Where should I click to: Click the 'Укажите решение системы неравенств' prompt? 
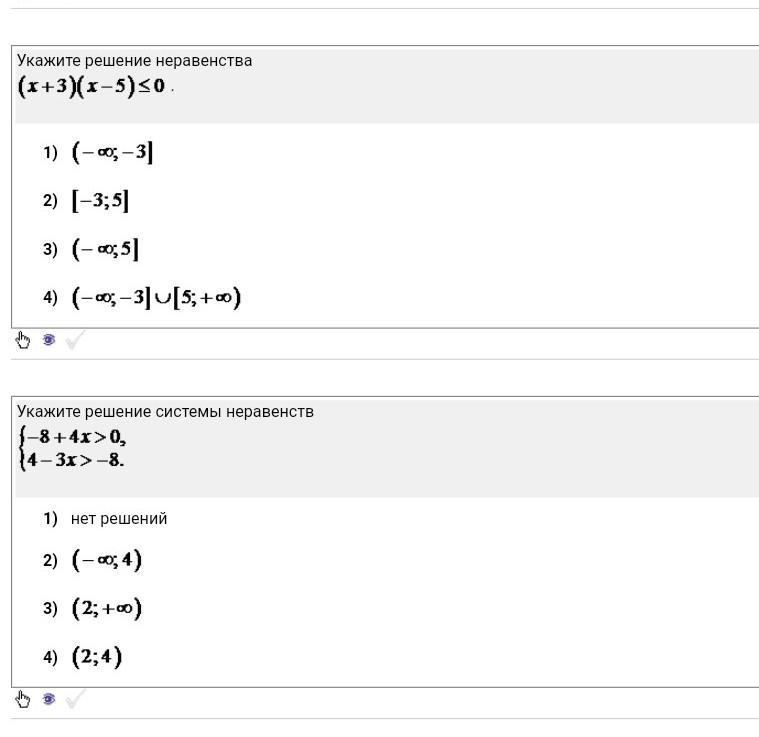(x=165, y=412)
